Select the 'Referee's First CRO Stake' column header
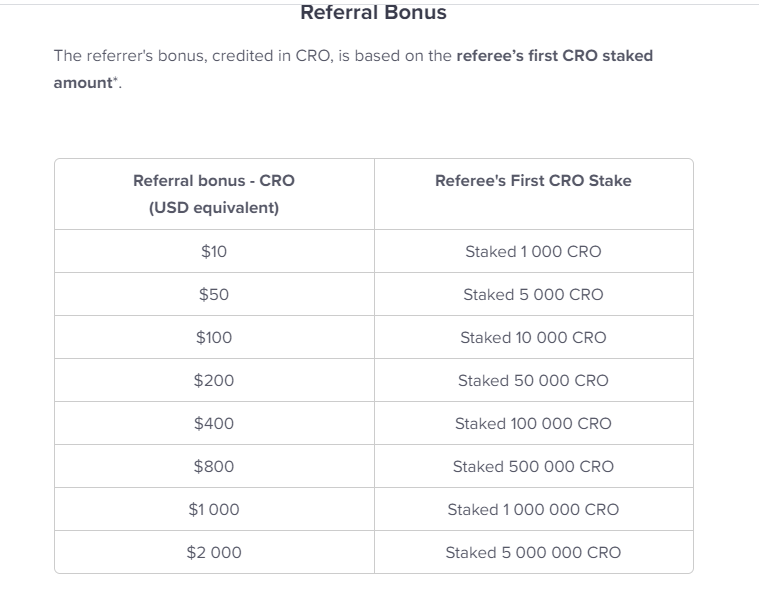Screen dimensions: 759x604 coord(533,194)
